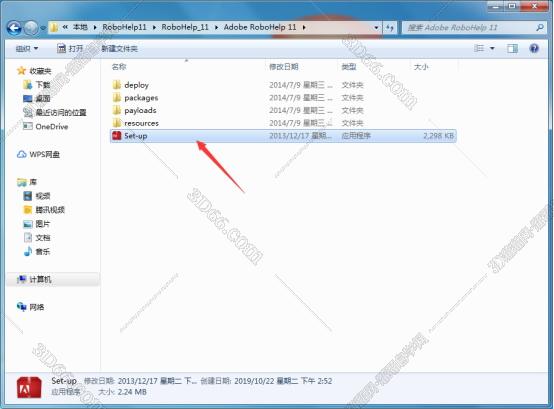554x409 pixels.
Task: Click the 打开 toolbar button
Action: coord(70,48)
